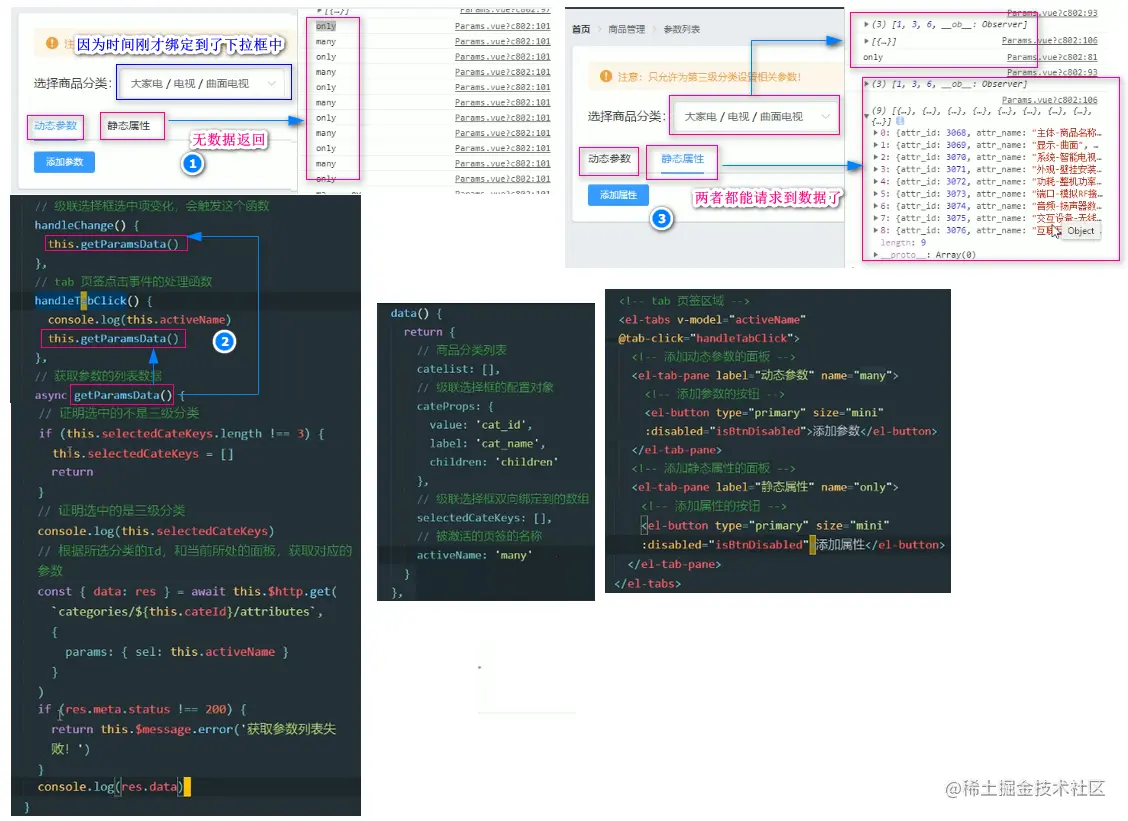Click catelist: [] in data block
Screen dimensions: 1128x821
(x=458, y=369)
